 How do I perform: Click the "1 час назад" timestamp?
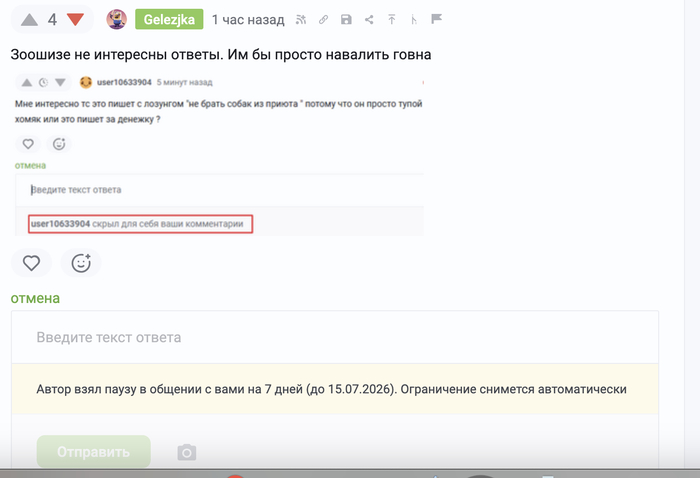point(248,20)
